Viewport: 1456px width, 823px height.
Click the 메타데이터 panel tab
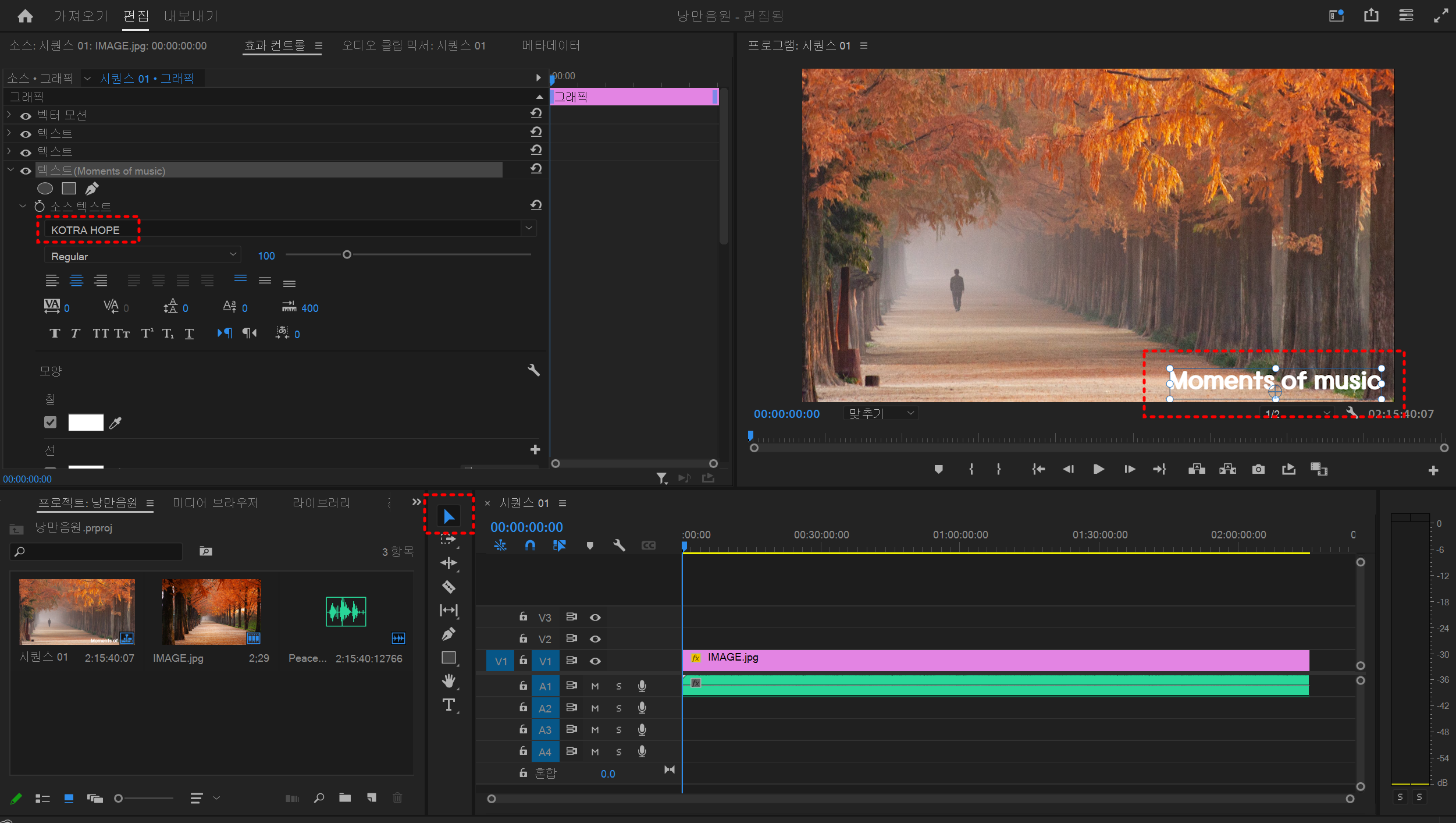(x=550, y=45)
